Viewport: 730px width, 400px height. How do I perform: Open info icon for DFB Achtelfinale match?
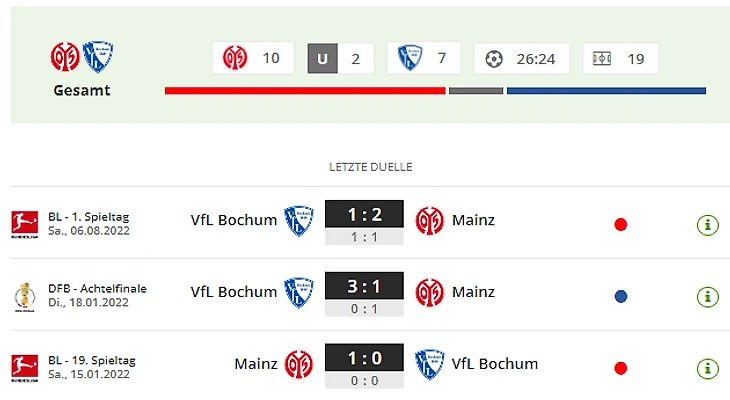[x=707, y=296]
